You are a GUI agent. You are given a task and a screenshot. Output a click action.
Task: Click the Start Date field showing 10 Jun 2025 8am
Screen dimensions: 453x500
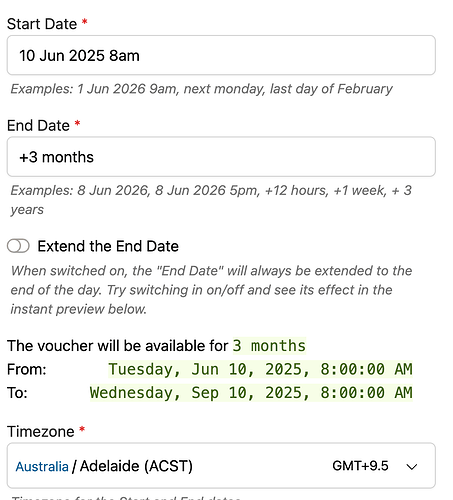tap(221, 55)
